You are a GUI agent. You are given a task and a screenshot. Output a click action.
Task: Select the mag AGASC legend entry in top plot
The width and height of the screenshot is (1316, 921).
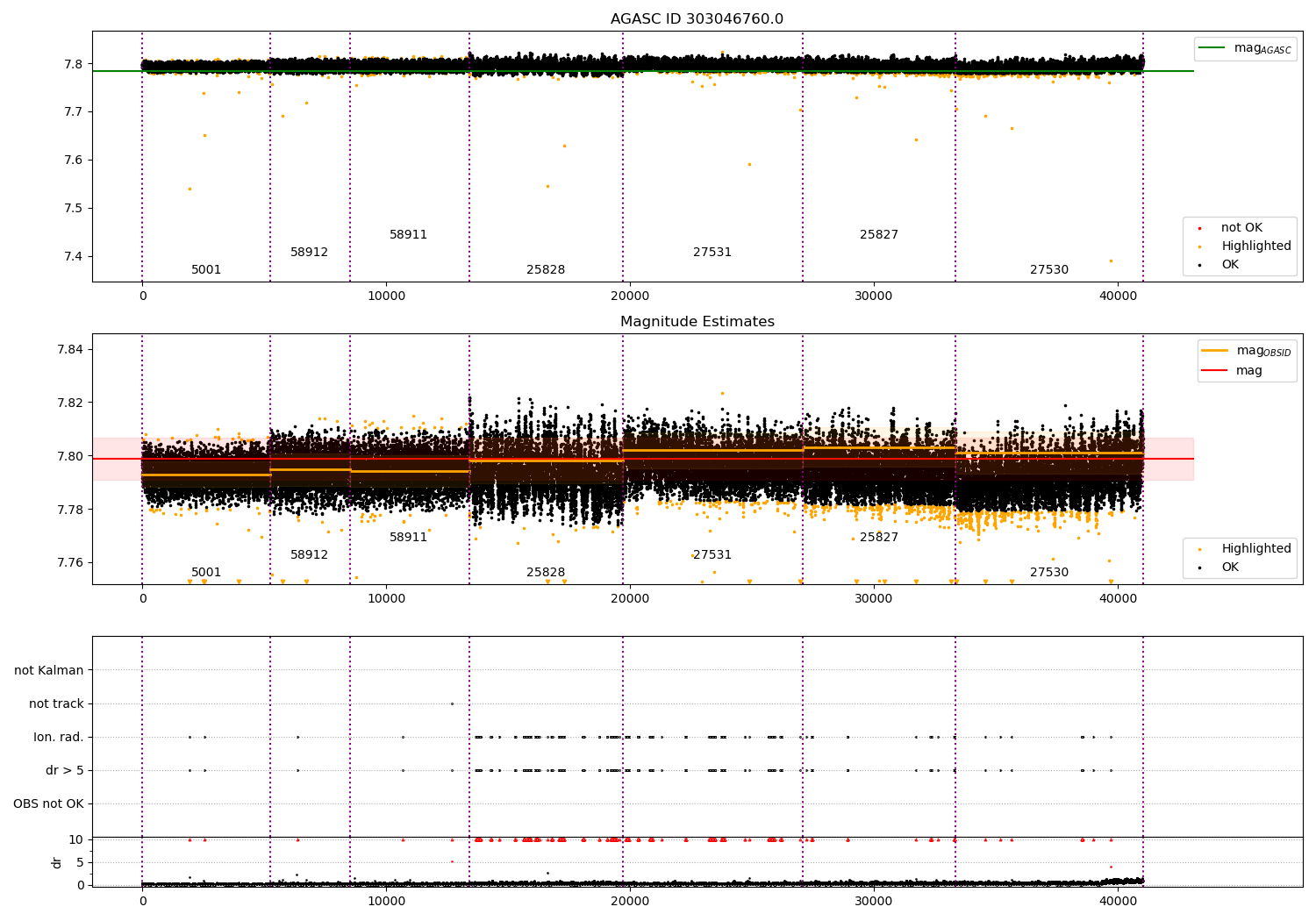tap(1245, 48)
